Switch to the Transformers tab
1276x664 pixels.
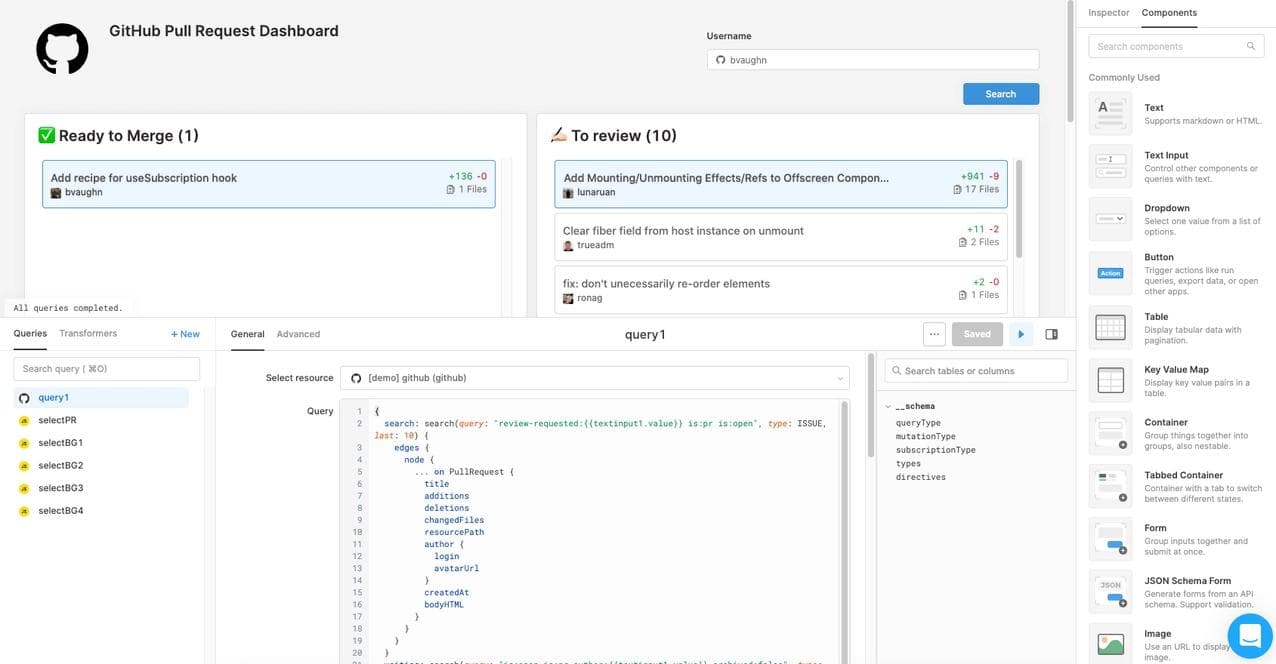pyautogui.click(x=88, y=333)
